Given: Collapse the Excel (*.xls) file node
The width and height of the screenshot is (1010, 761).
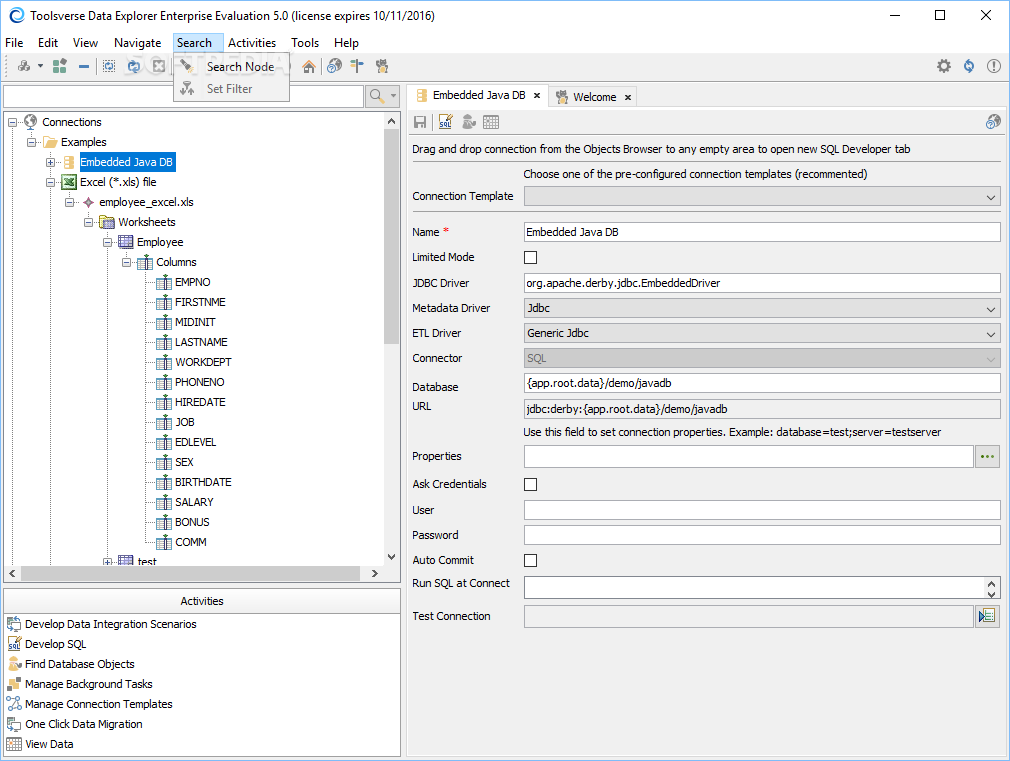Looking at the screenshot, I should tap(50, 182).
